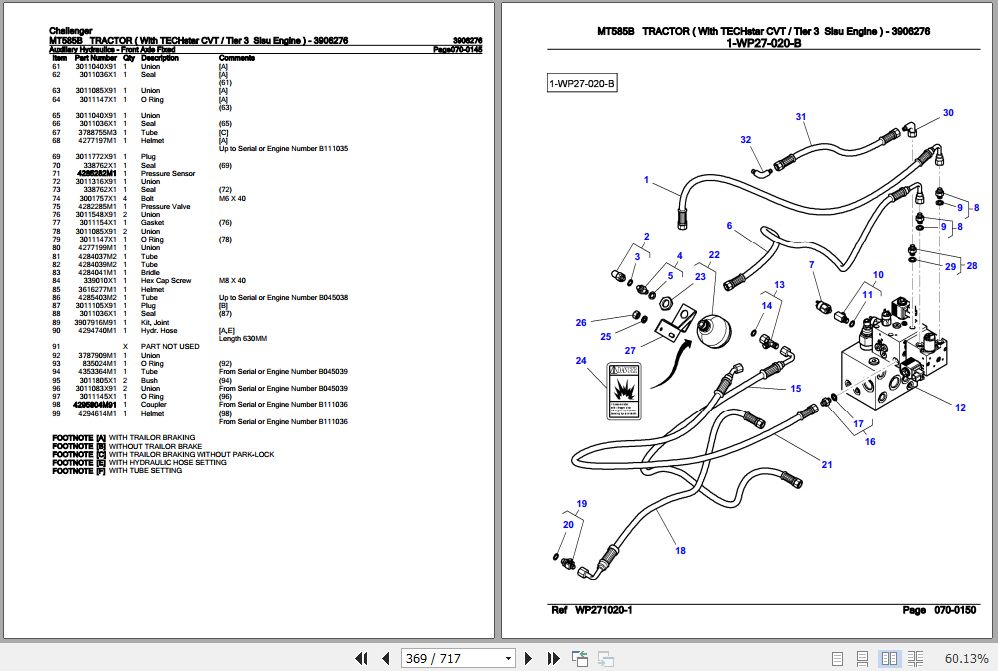Go forward to the next view
The height and width of the screenshot is (671, 998).
coord(605,658)
